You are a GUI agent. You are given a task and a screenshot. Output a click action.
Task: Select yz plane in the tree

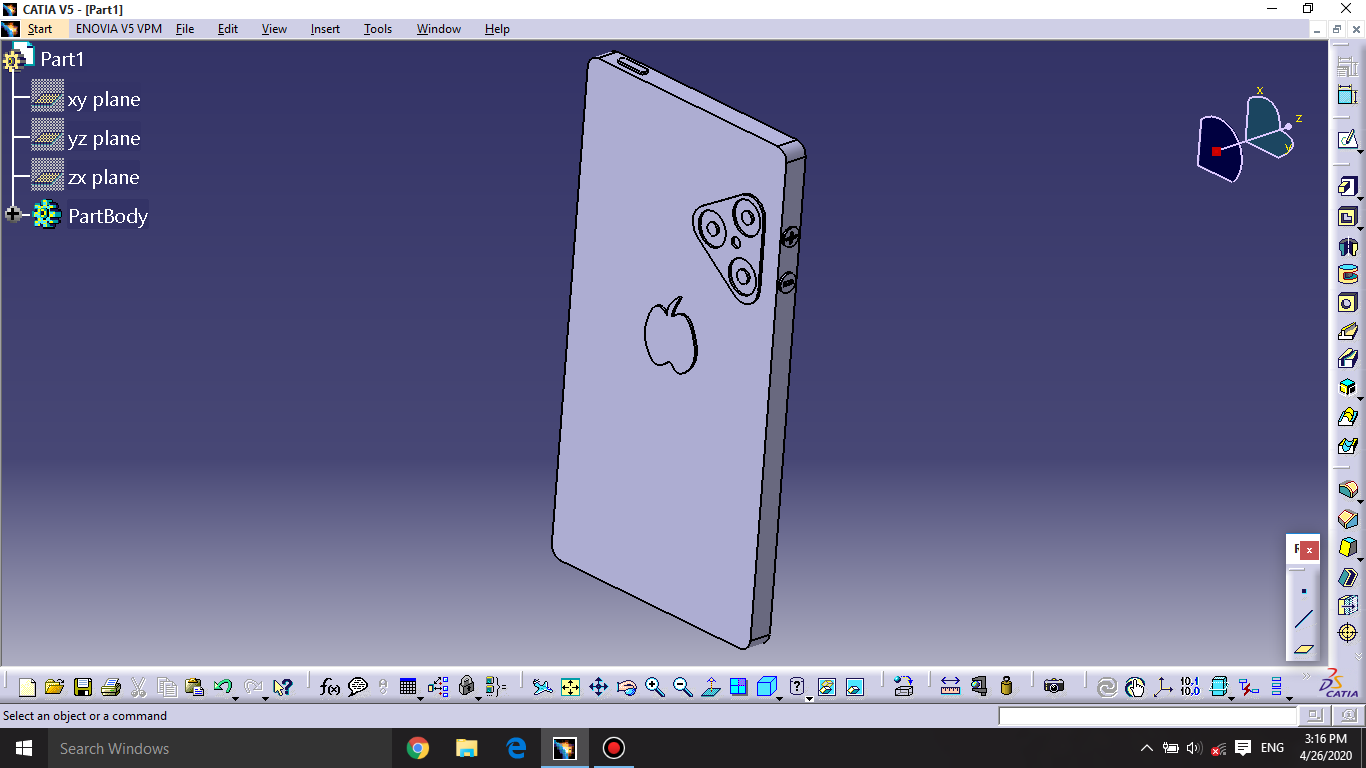point(104,138)
